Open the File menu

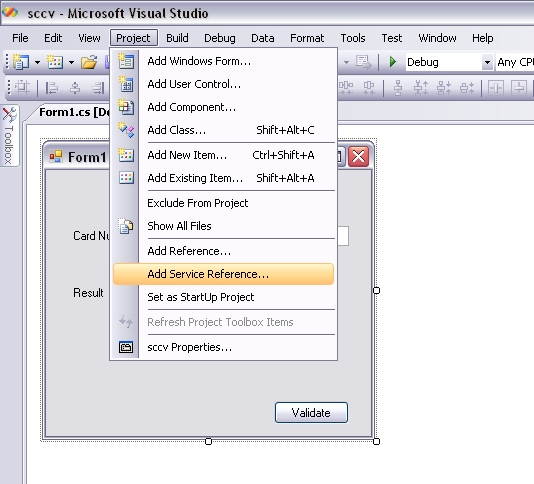tap(20, 38)
